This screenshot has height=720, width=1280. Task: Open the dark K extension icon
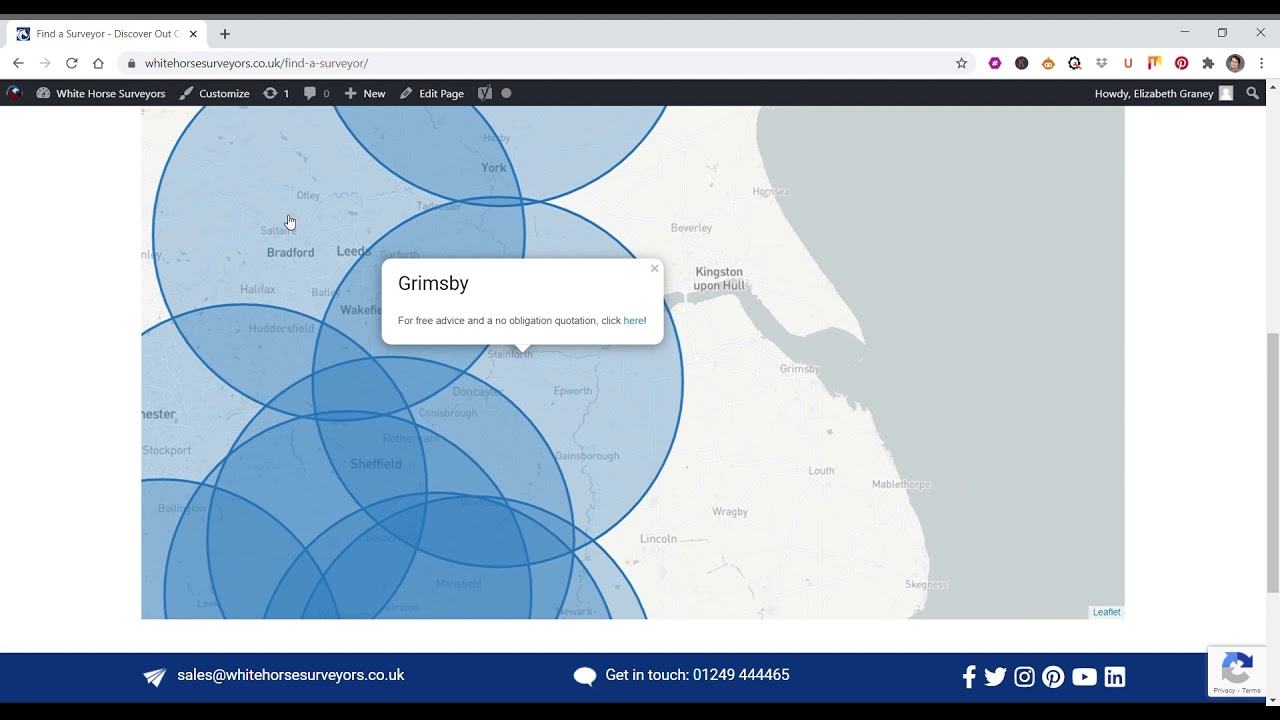pyautogui.click(x=1022, y=63)
